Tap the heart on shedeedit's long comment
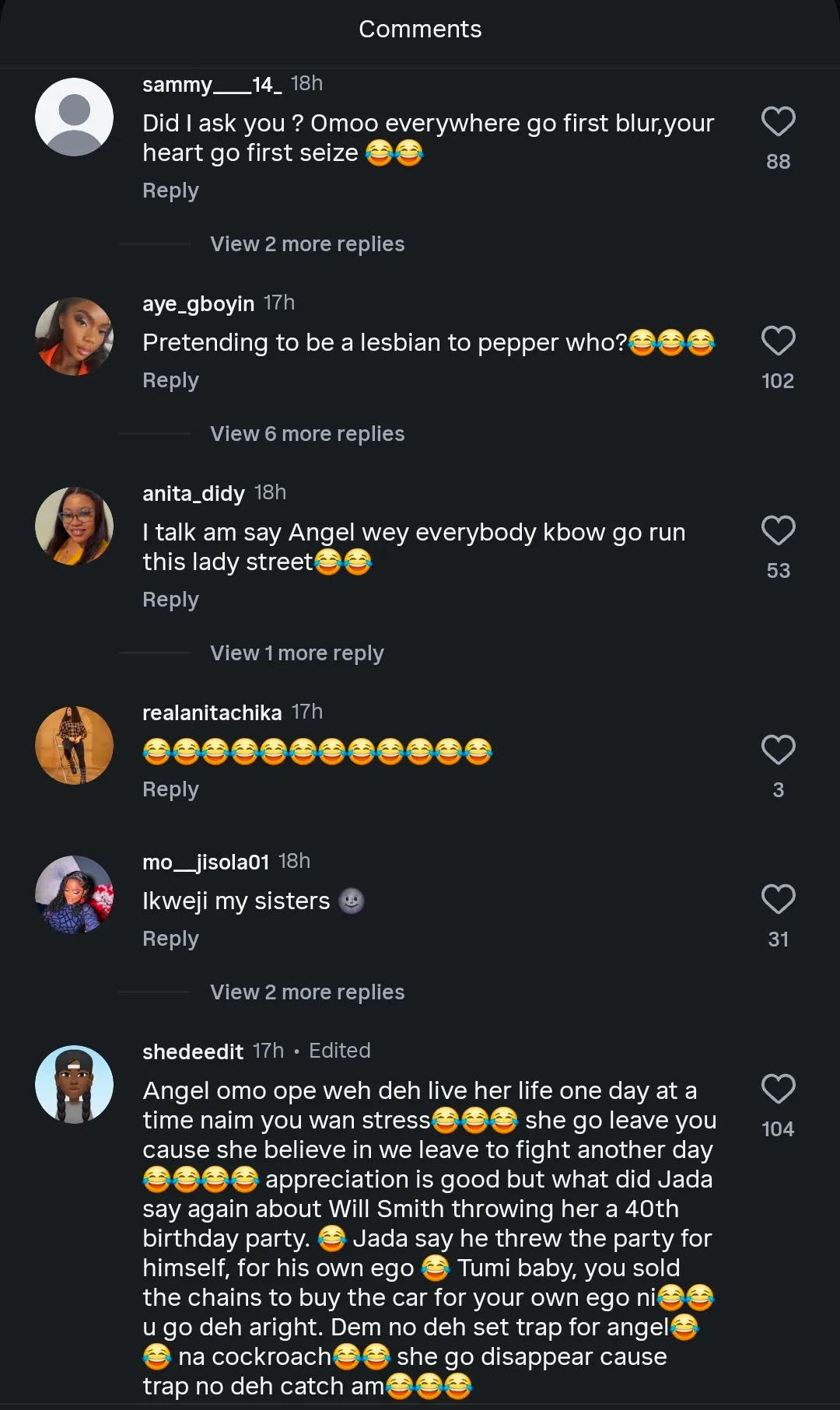840x1410 pixels. tap(778, 1090)
